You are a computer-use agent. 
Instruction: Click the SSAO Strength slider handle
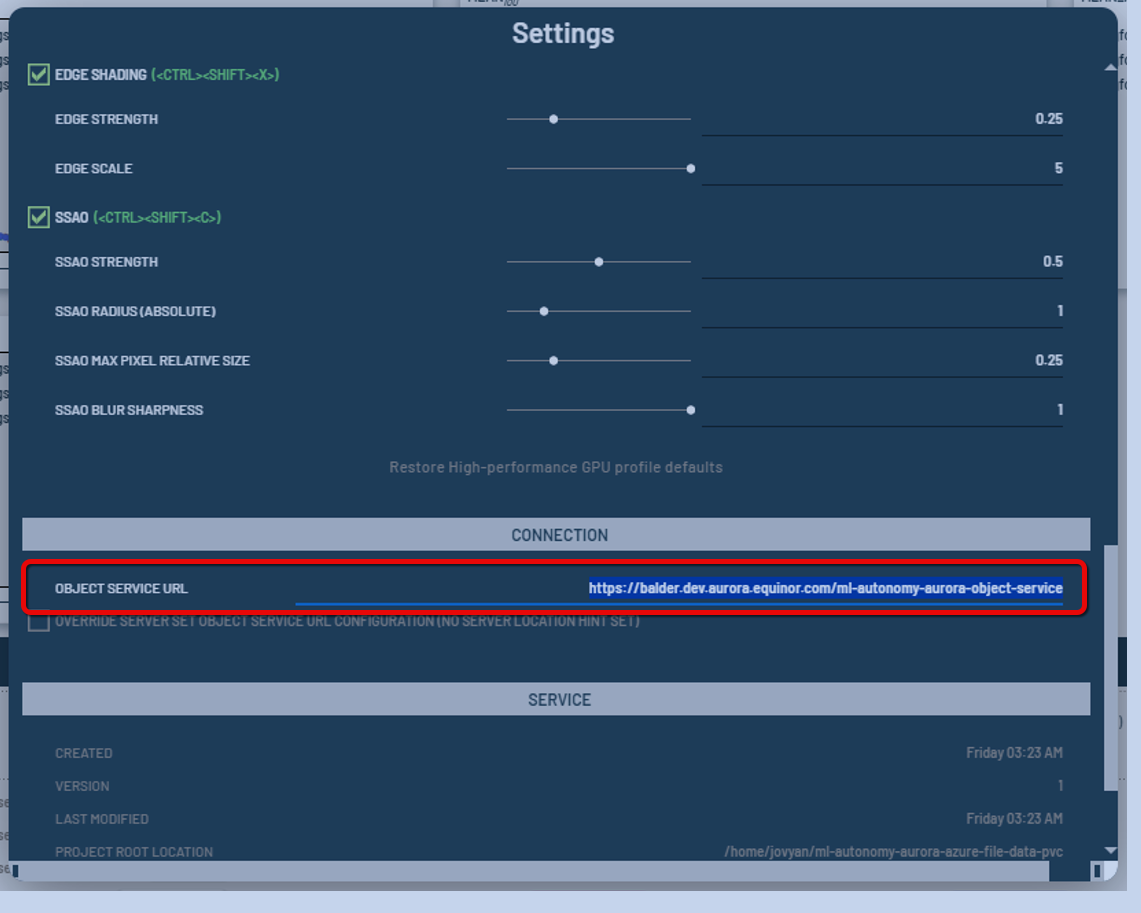coord(599,262)
